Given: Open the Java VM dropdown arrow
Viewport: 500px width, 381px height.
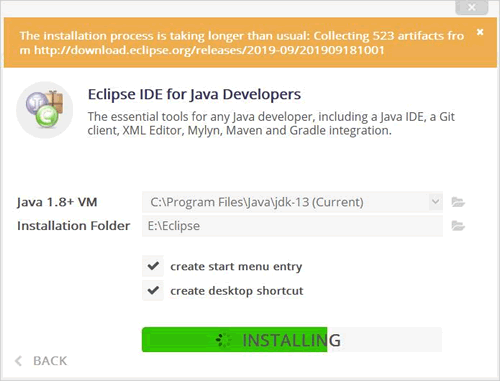Looking at the screenshot, I should [435, 202].
